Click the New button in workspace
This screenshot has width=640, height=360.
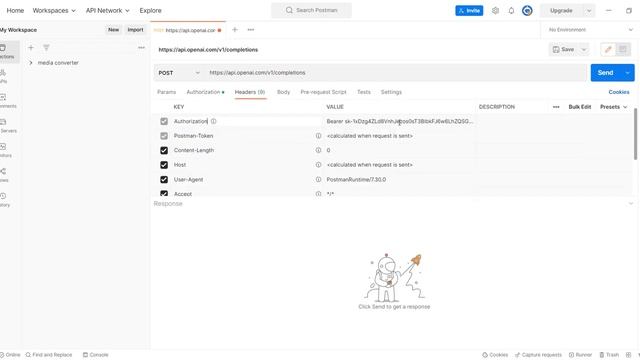click(x=113, y=30)
